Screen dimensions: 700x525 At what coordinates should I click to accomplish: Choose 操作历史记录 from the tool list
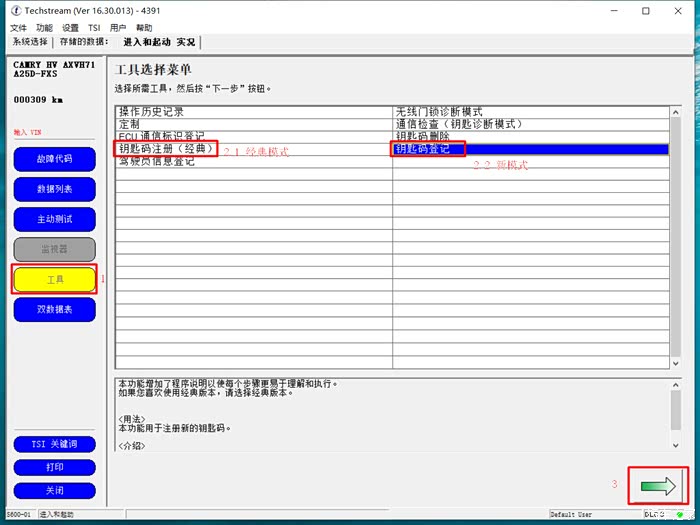(x=151, y=111)
